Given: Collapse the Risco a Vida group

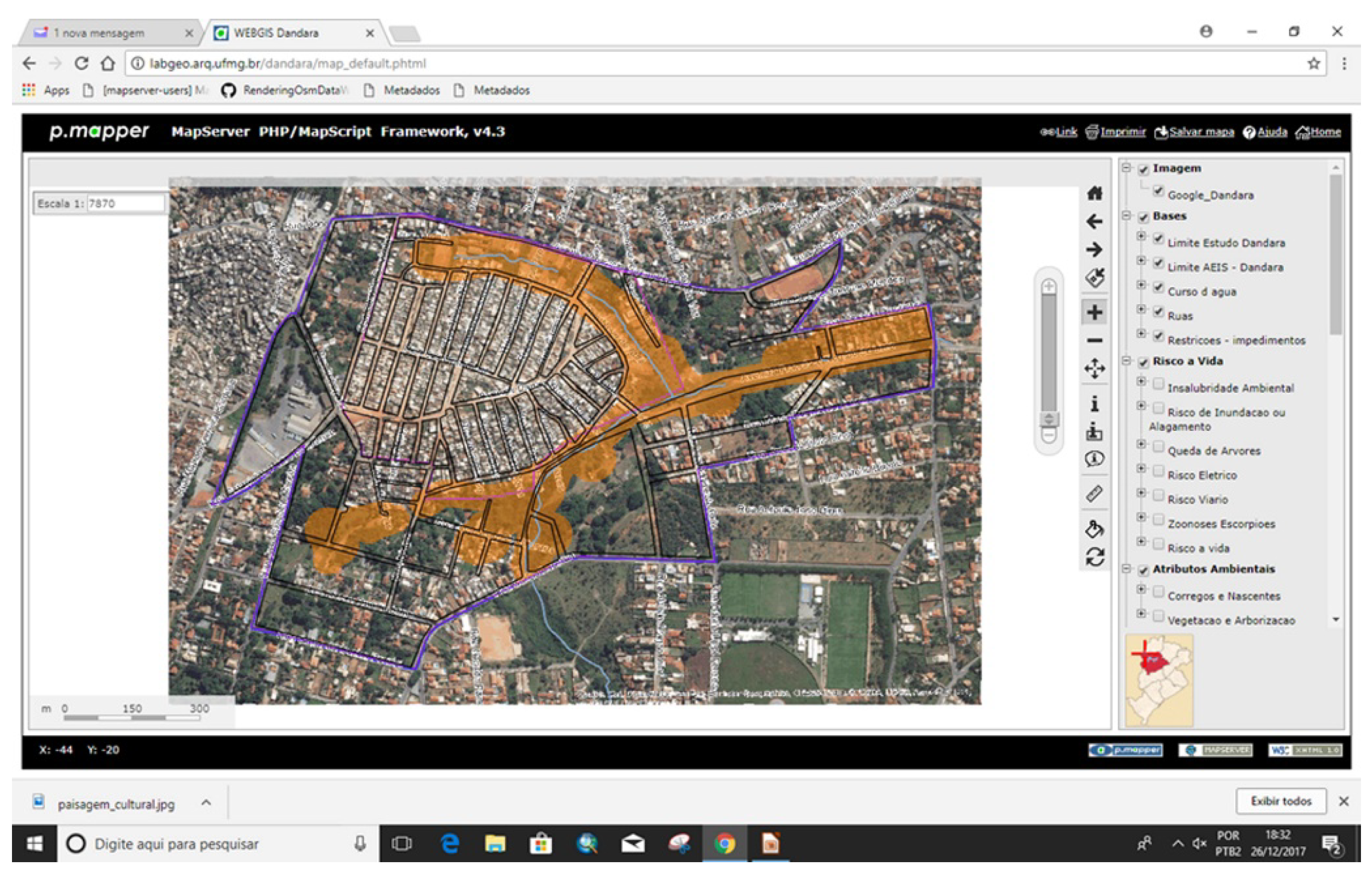Looking at the screenshot, I should pyautogui.click(x=1126, y=360).
